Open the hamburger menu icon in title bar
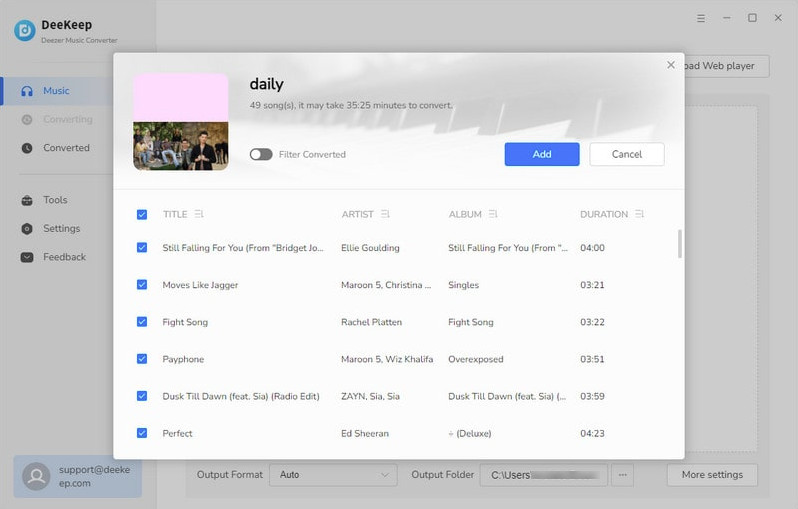 pyautogui.click(x=701, y=18)
